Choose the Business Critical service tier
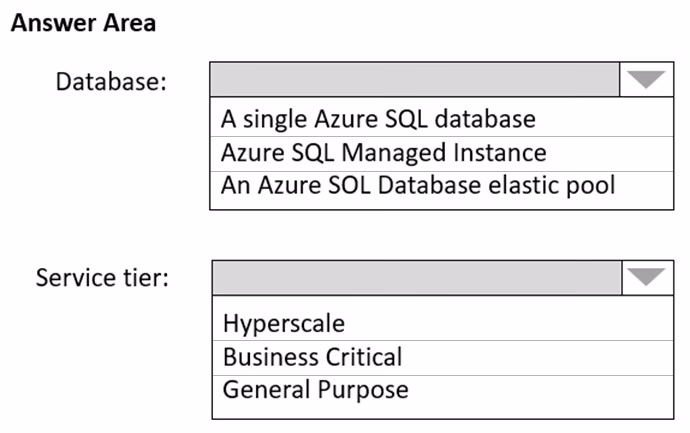This screenshot has width=690, height=433. 443,357
